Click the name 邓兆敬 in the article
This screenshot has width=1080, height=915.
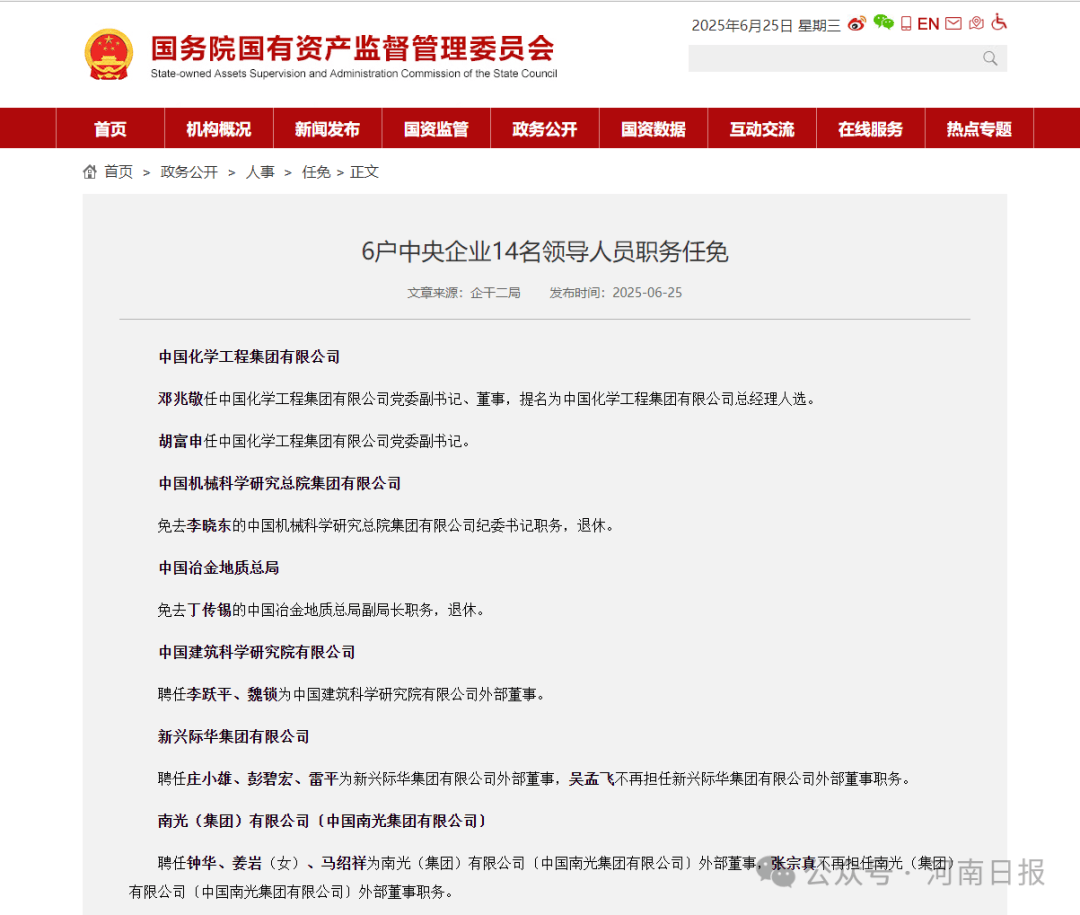180,399
